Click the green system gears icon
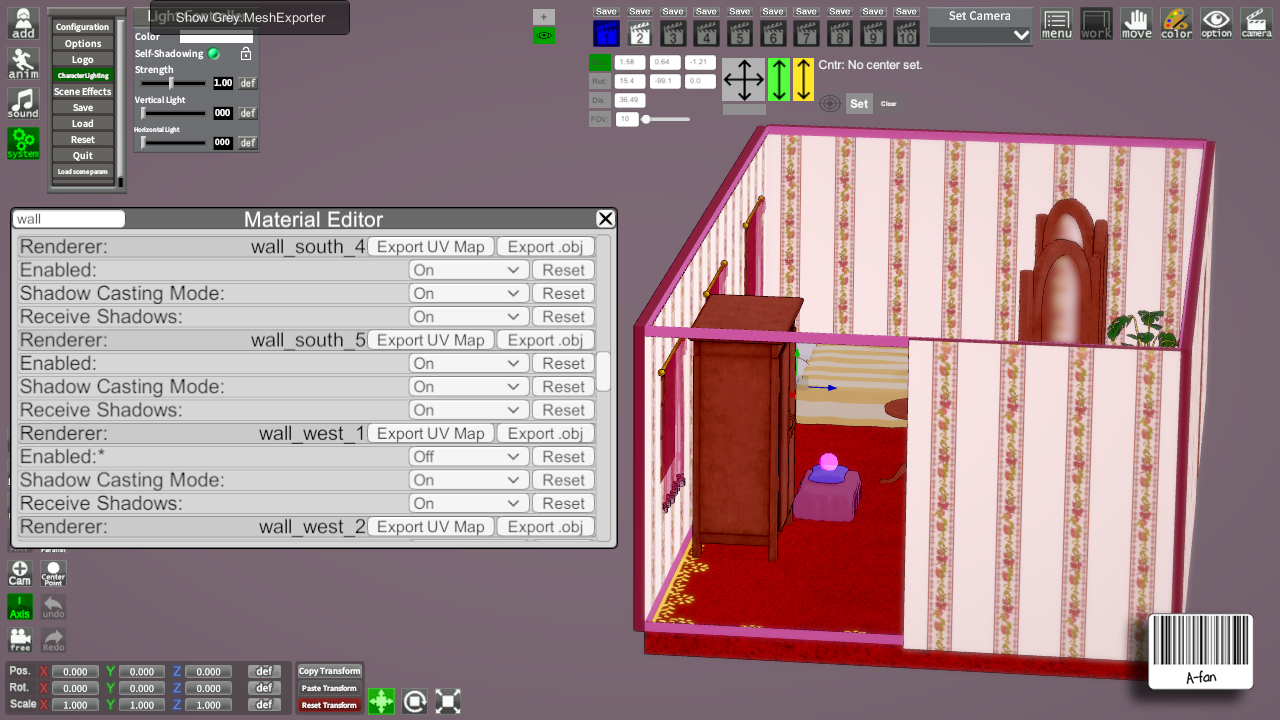 pyautogui.click(x=23, y=143)
